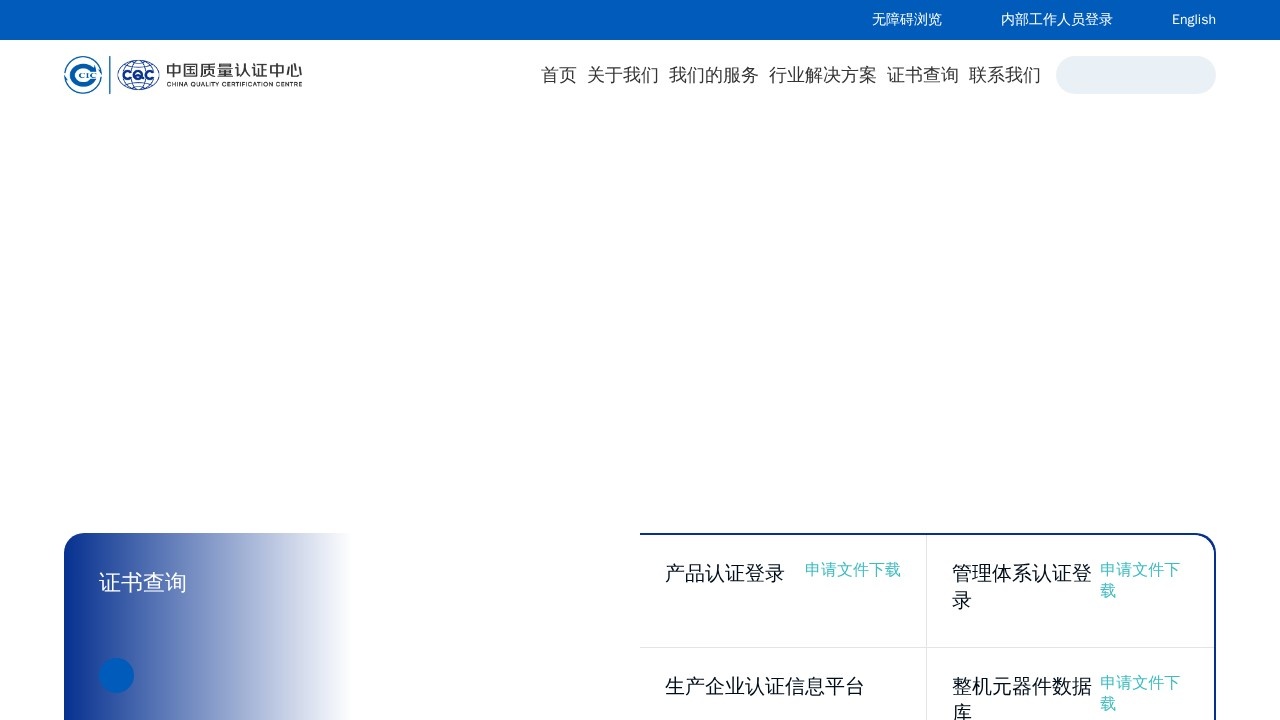The height and width of the screenshot is (720, 1280).
Task: Open the 行业解决方案 navigation item
Action: tap(823, 75)
